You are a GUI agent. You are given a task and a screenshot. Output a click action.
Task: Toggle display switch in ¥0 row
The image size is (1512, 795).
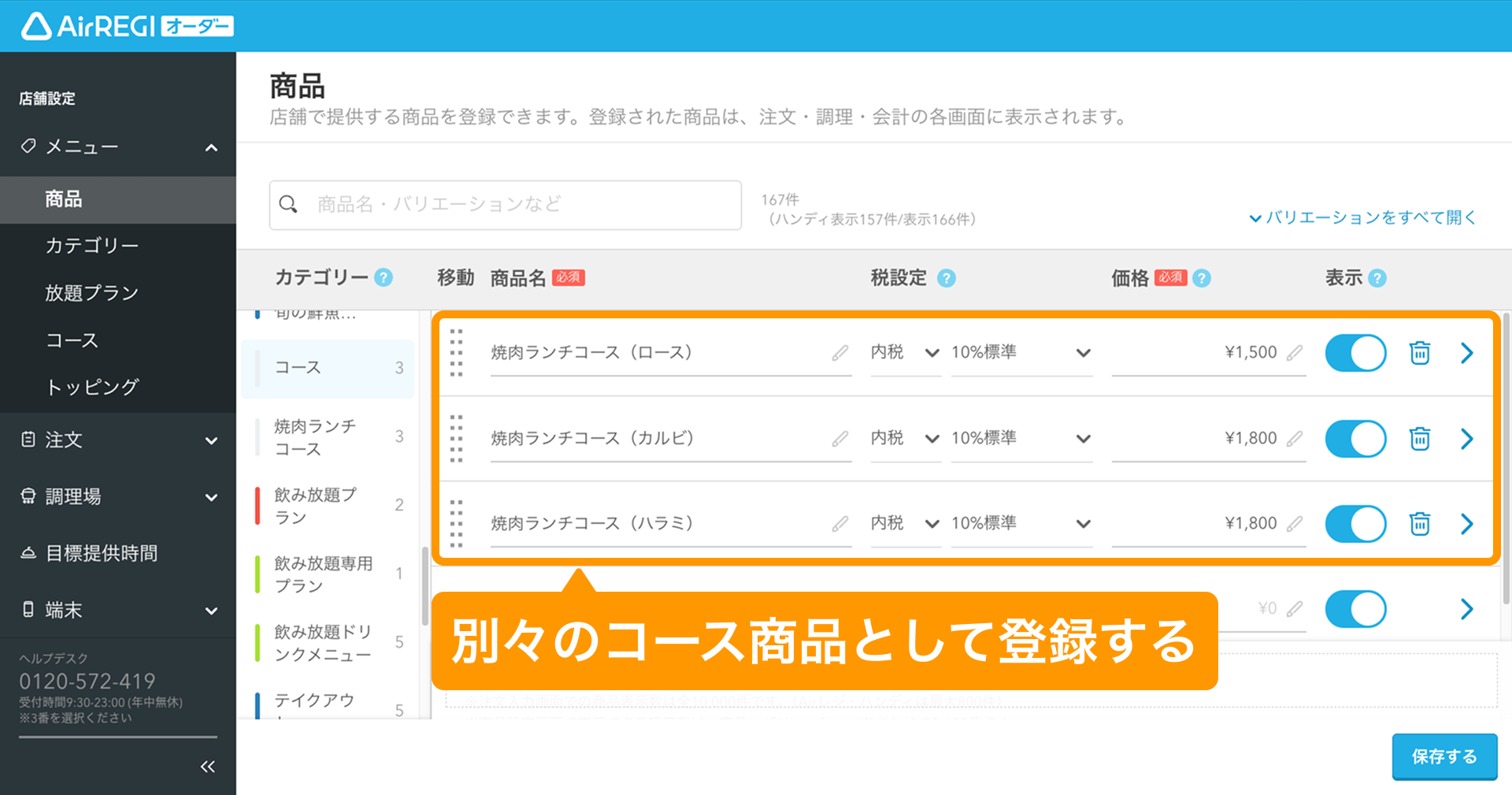(1355, 609)
